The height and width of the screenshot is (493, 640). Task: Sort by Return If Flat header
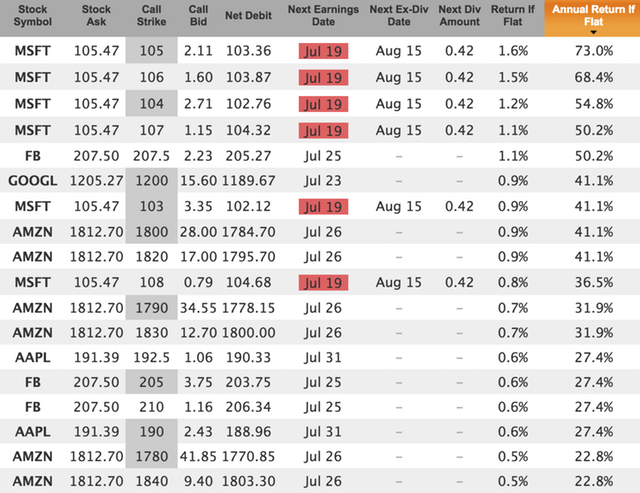pyautogui.click(x=513, y=16)
